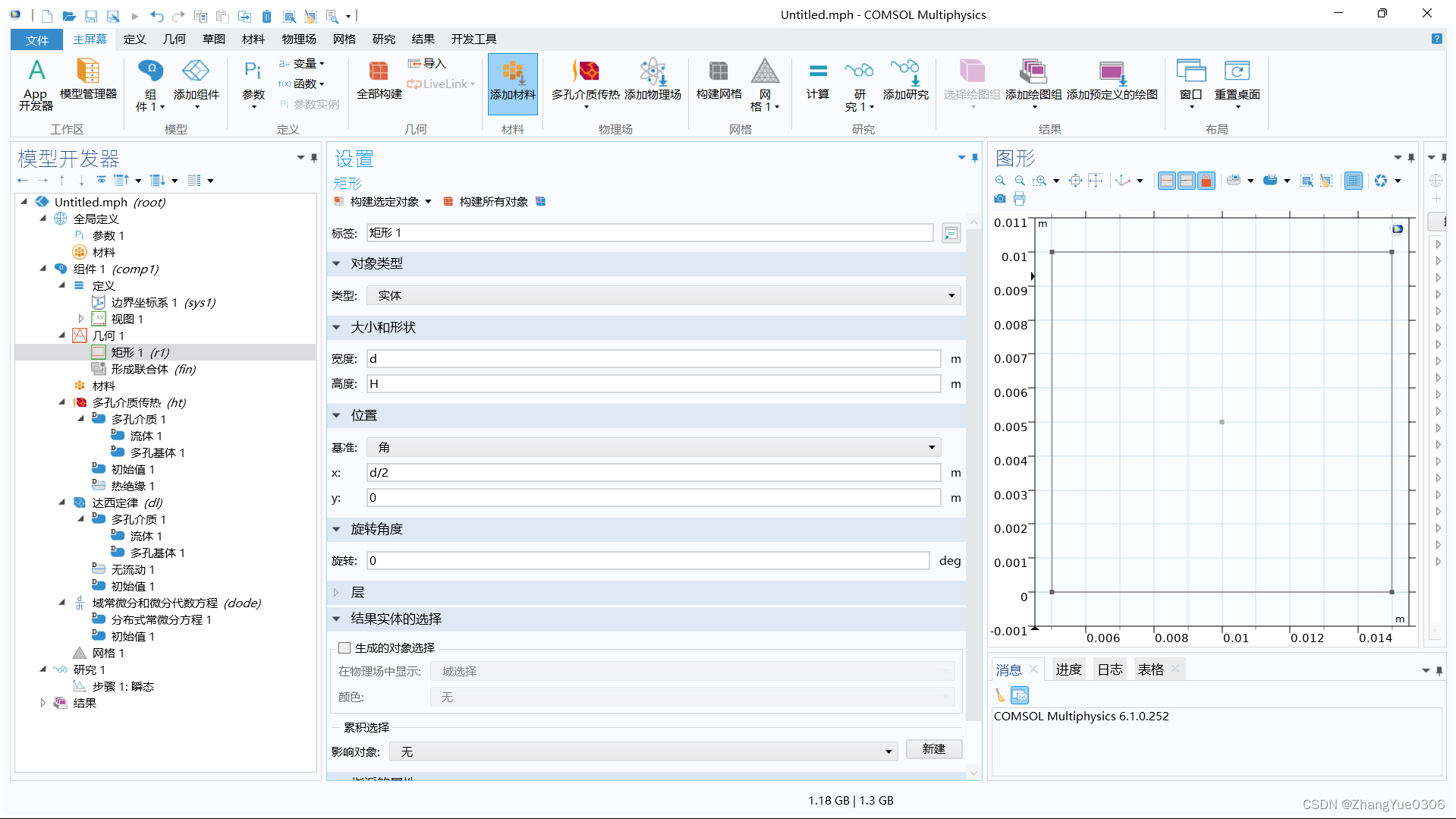This screenshot has height=819, width=1456.
Task: Switch to 几何 ribbon tab
Action: click(x=174, y=39)
